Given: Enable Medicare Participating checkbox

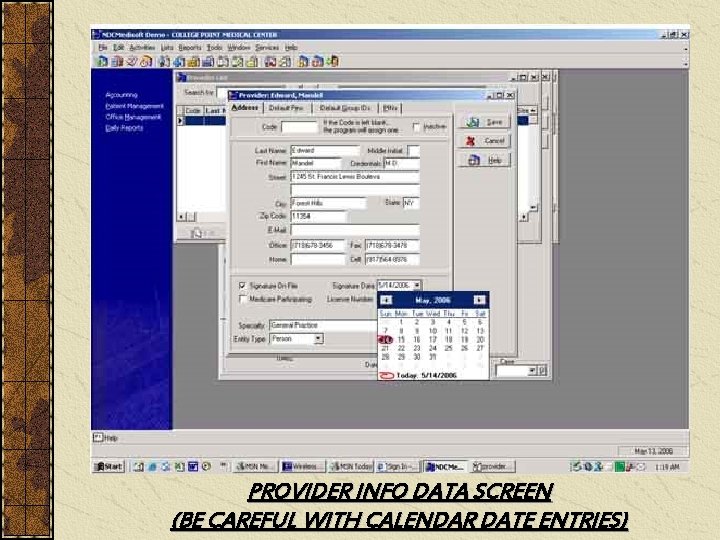Looking at the screenshot, I should [242, 299].
